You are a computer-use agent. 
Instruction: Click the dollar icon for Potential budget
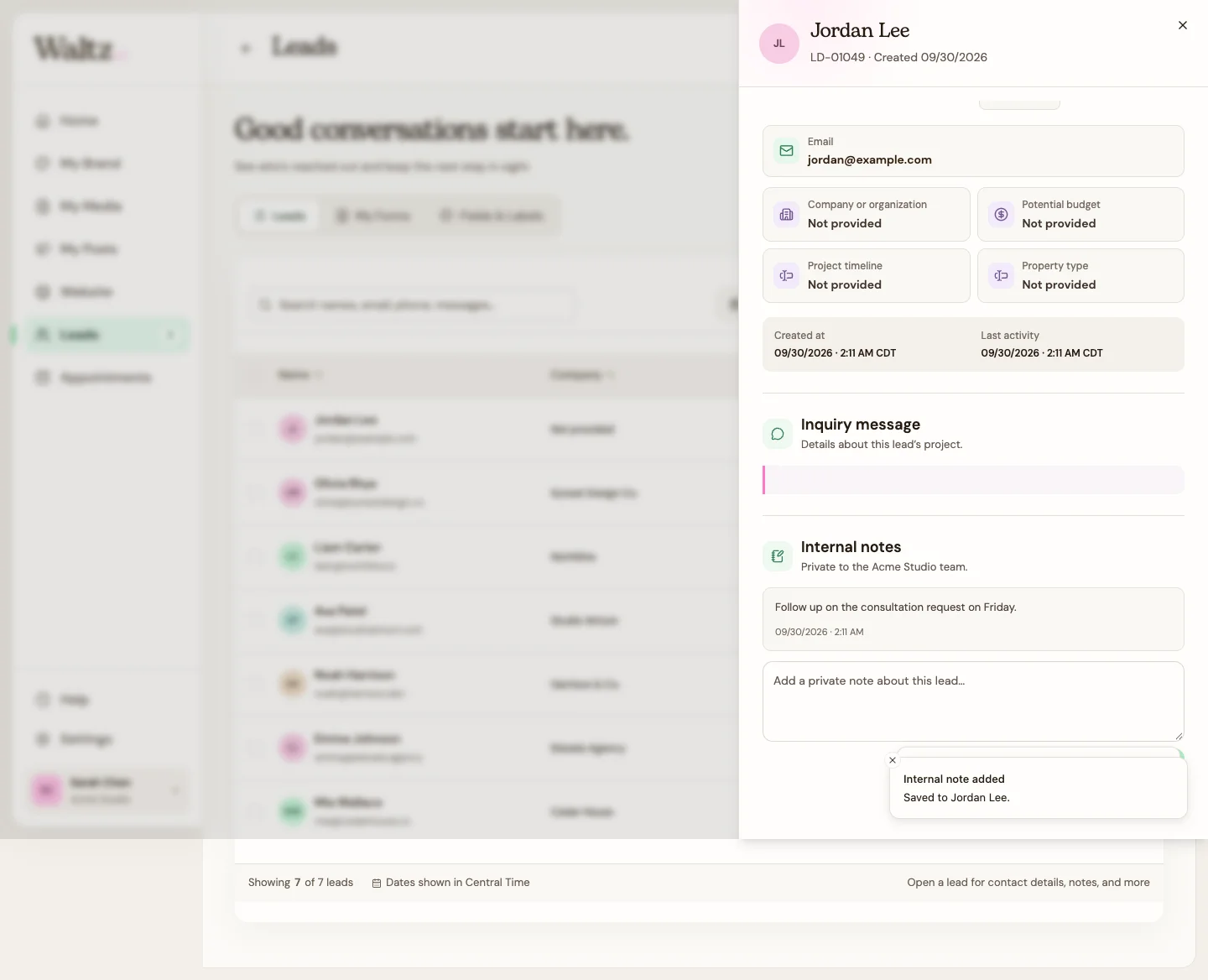(1001, 214)
